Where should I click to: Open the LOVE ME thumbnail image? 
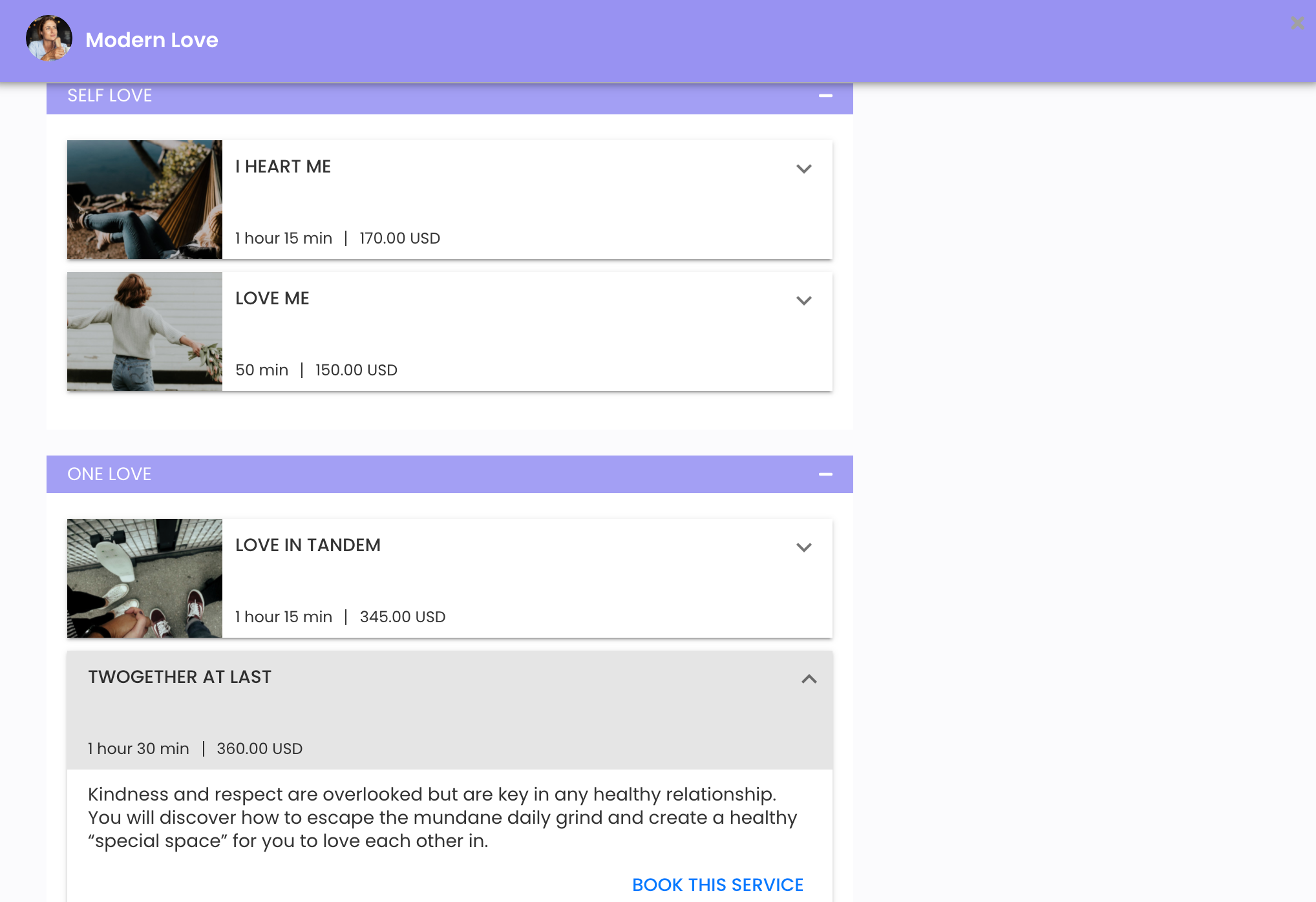(x=145, y=331)
